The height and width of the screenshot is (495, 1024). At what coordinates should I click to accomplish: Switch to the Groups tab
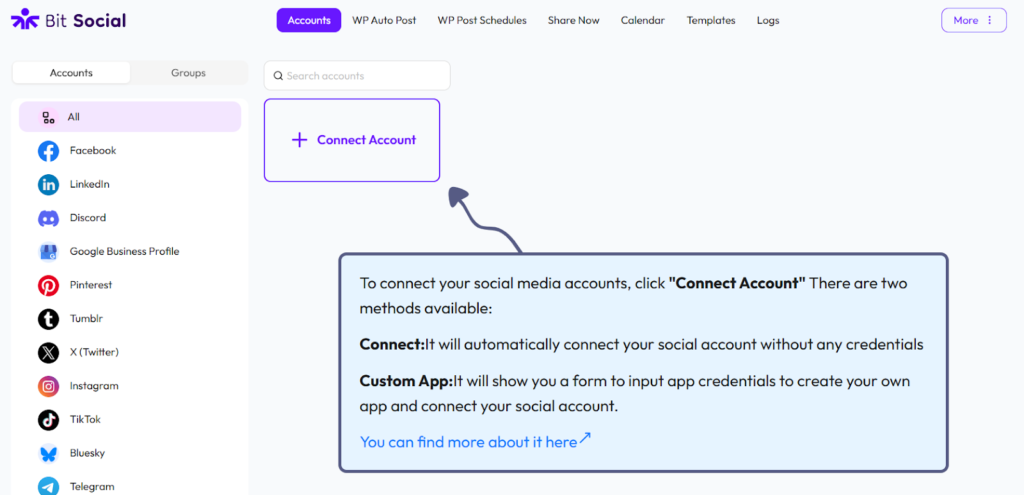188,73
